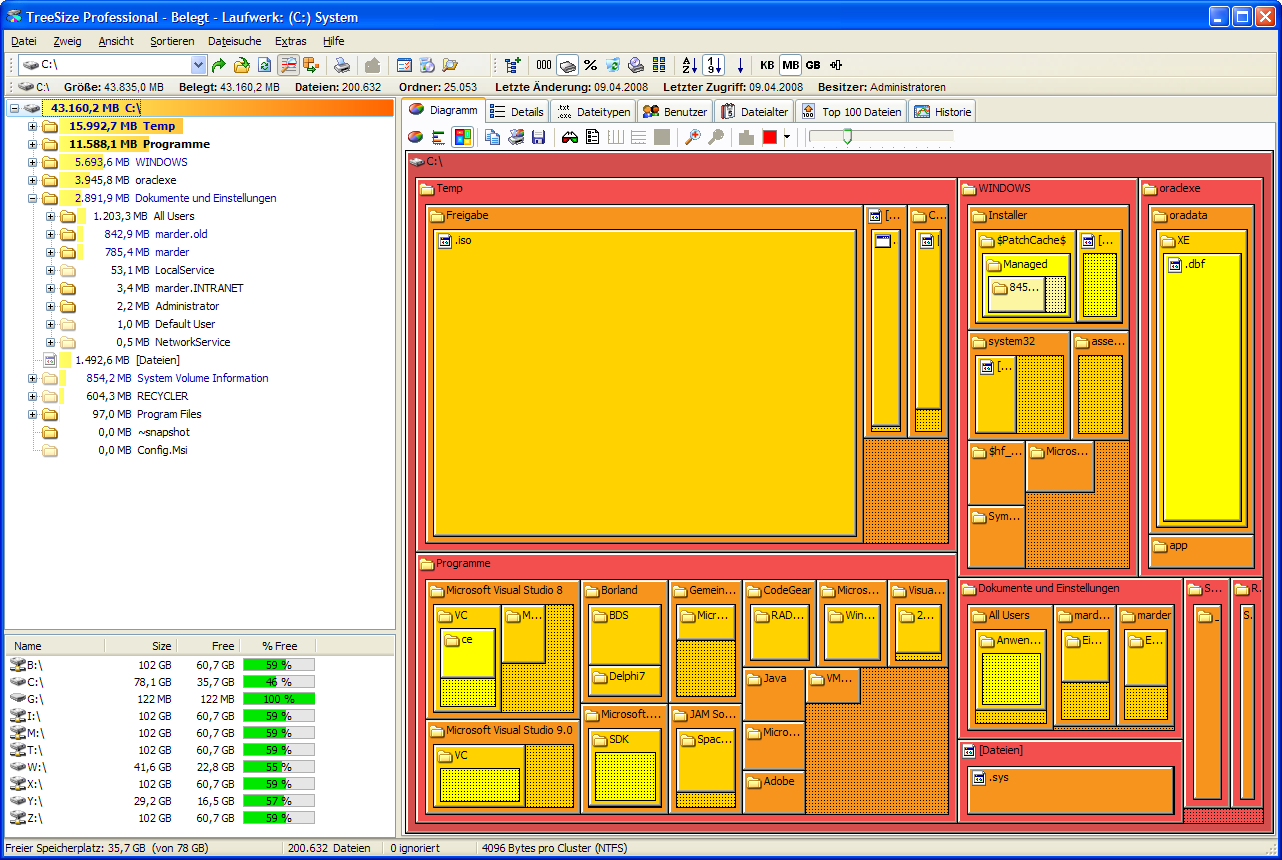
Task: Click the green refresh scan icon
Action: pyautogui.click(x=264, y=65)
